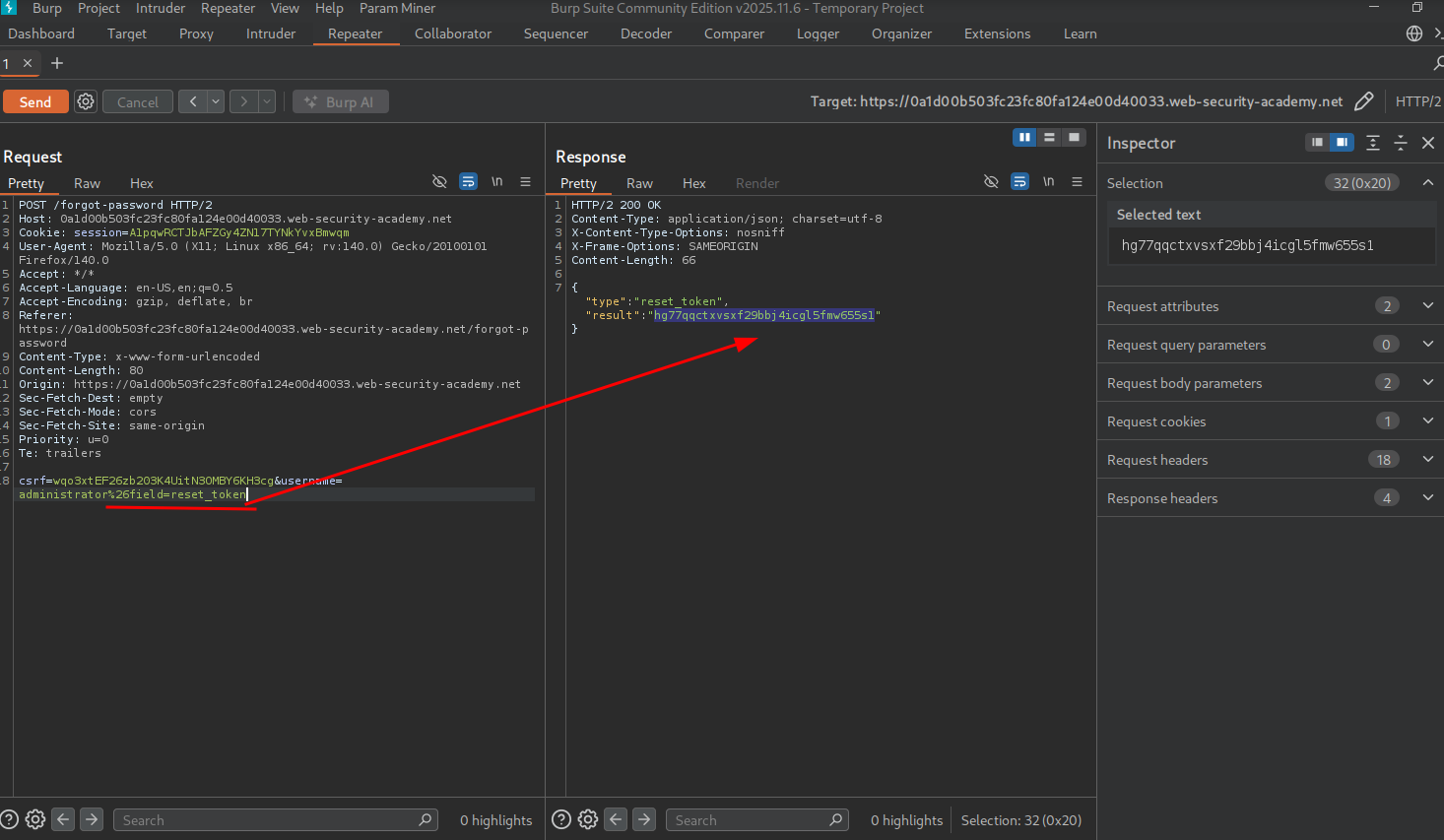Open the Param Miner menu
Image resolution: width=1444 pixels, height=840 pixels.
[397, 8]
